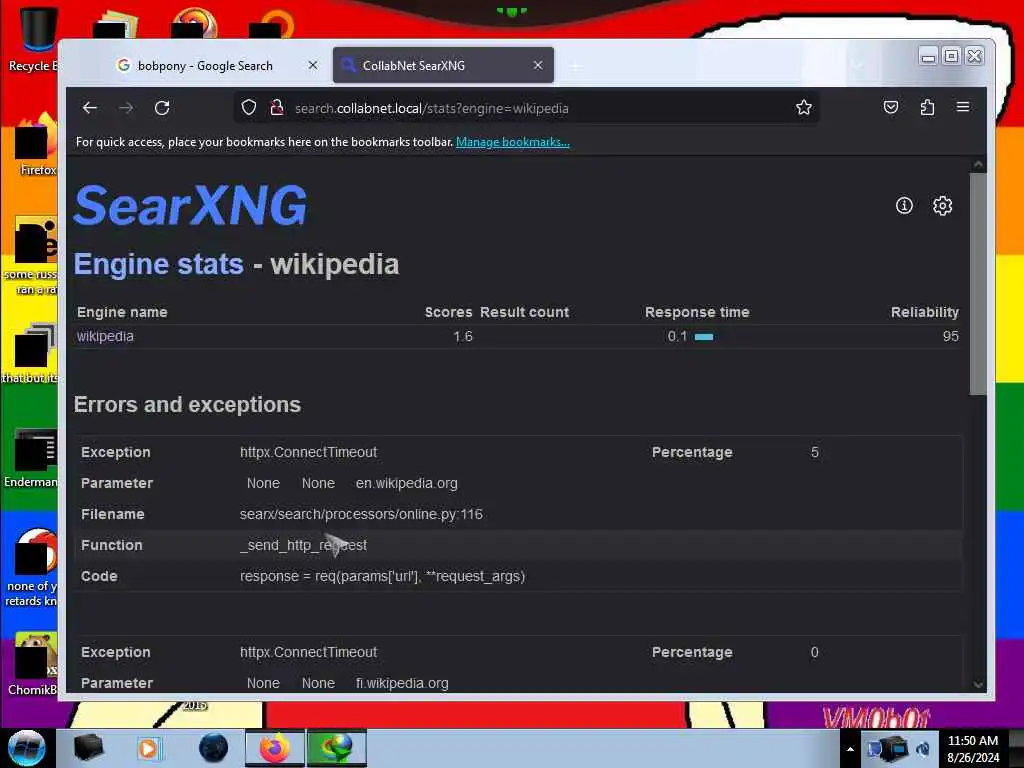Select the Enderman desktop icon
The height and width of the screenshot is (768, 1024).
(x=31, y=458)
